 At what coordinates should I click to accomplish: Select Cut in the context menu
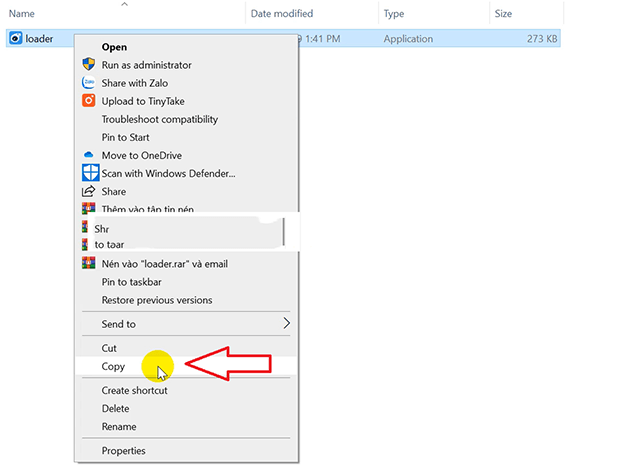(109, 348)
